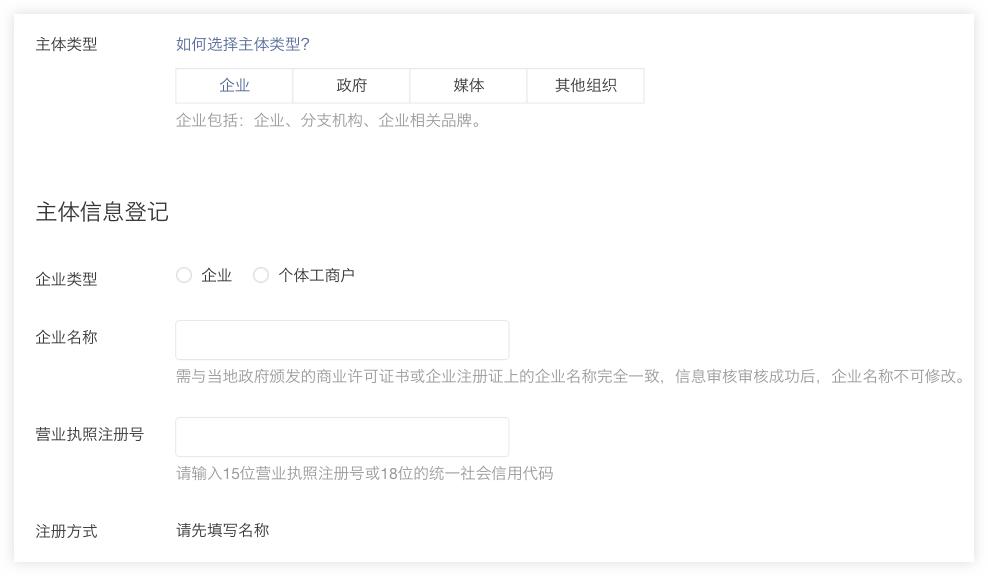Select the 企业 radio button
The image size is (988, 576).
pyautogui.click(x=184, y=275)
